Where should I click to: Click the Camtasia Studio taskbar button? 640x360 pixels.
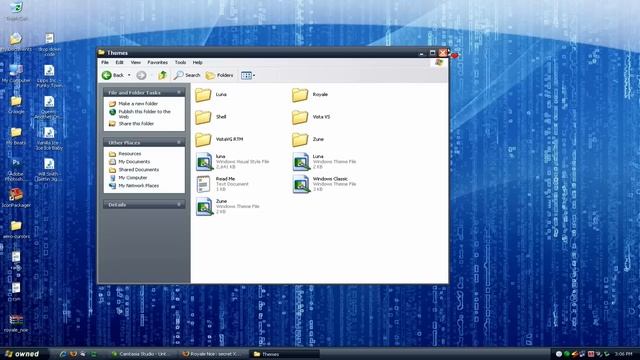[x=141, y=354]
